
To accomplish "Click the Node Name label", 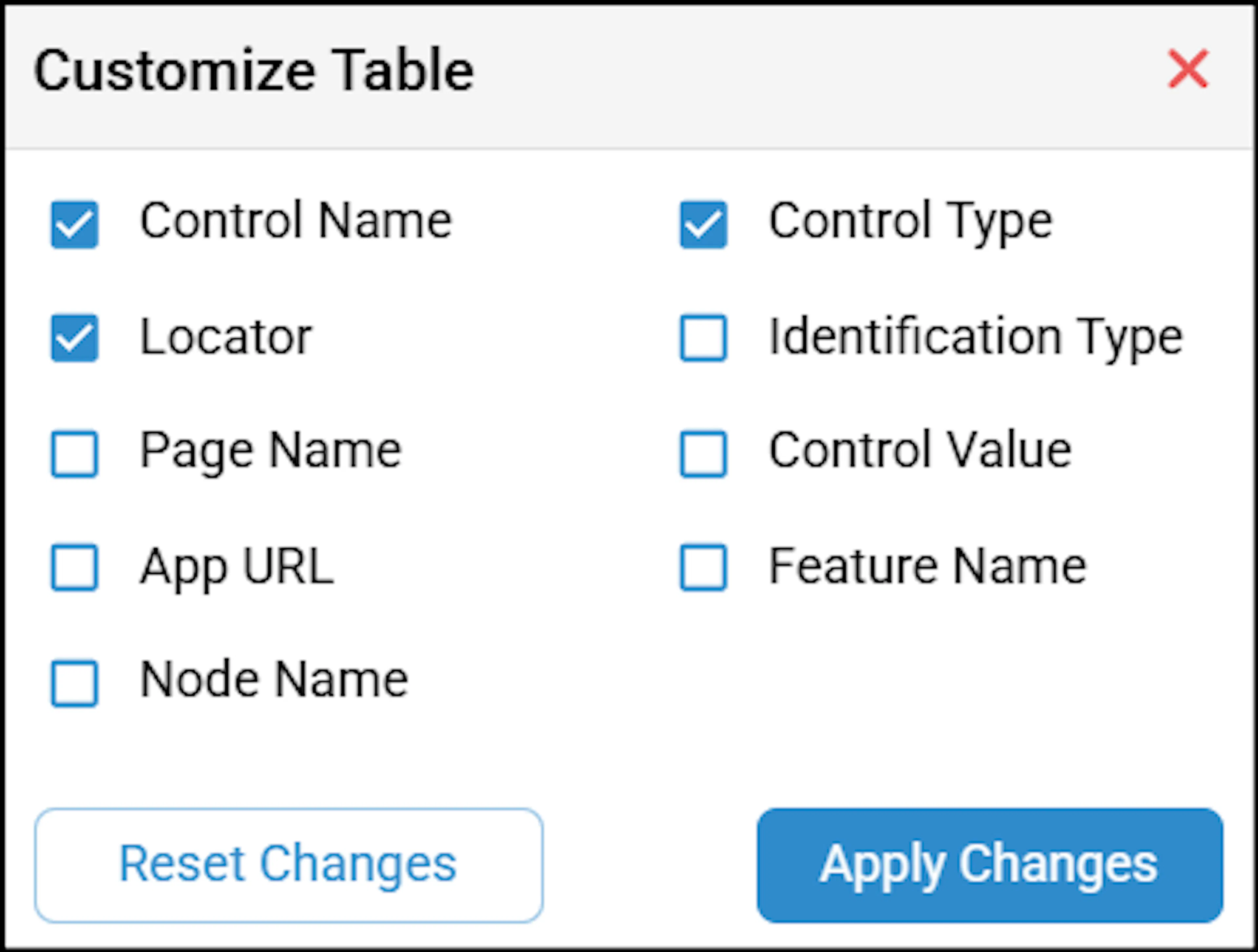I will (x=274, y=679).
